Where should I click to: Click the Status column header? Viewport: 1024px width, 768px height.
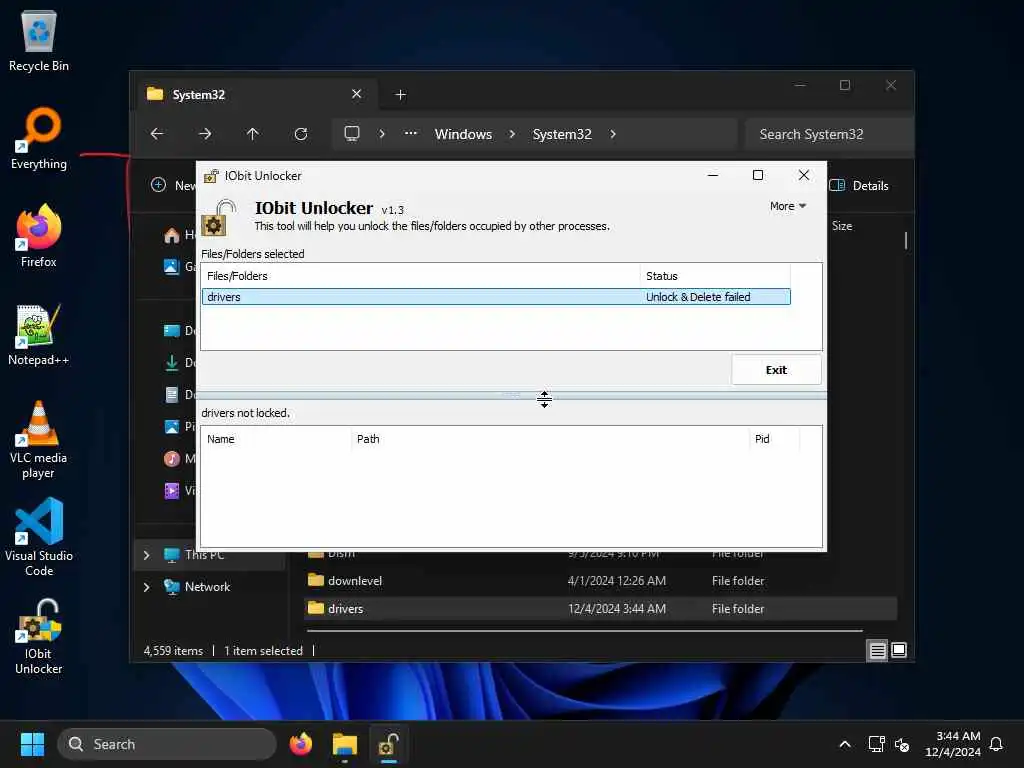715,276
